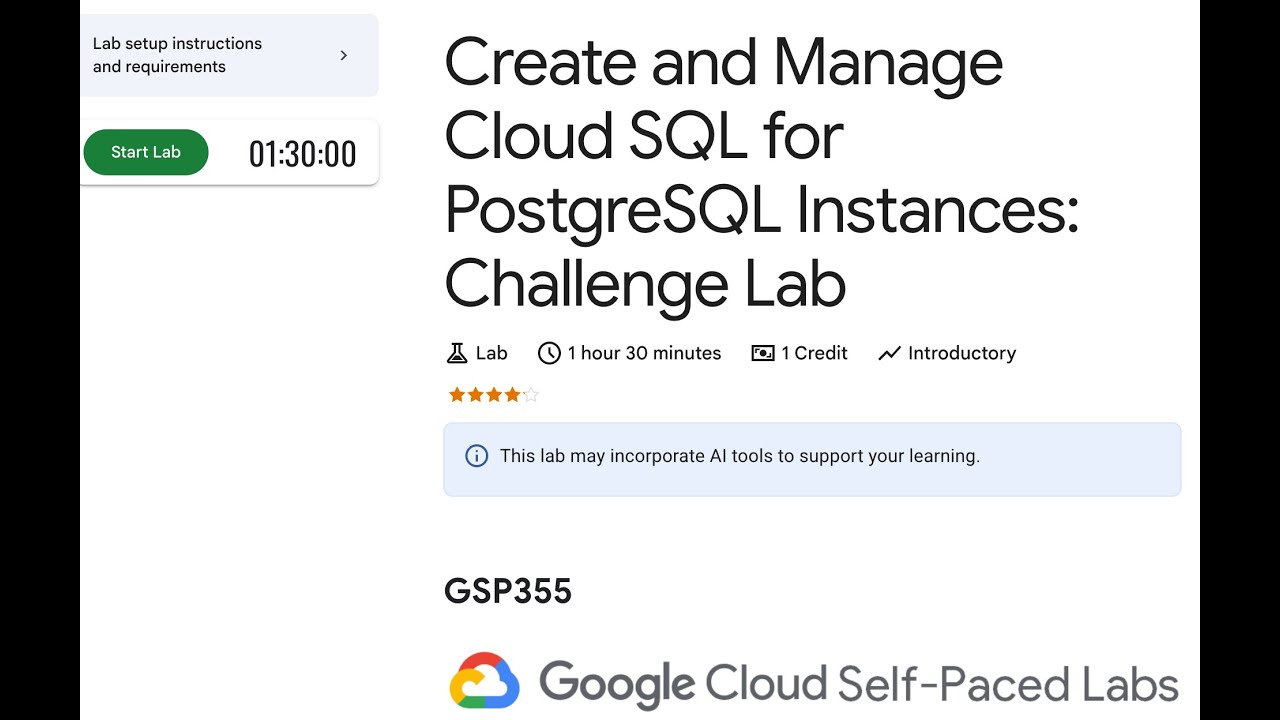Click the chevron arrow beside Lab setup instructions
1280x720 pixels.
click(344, 55)
